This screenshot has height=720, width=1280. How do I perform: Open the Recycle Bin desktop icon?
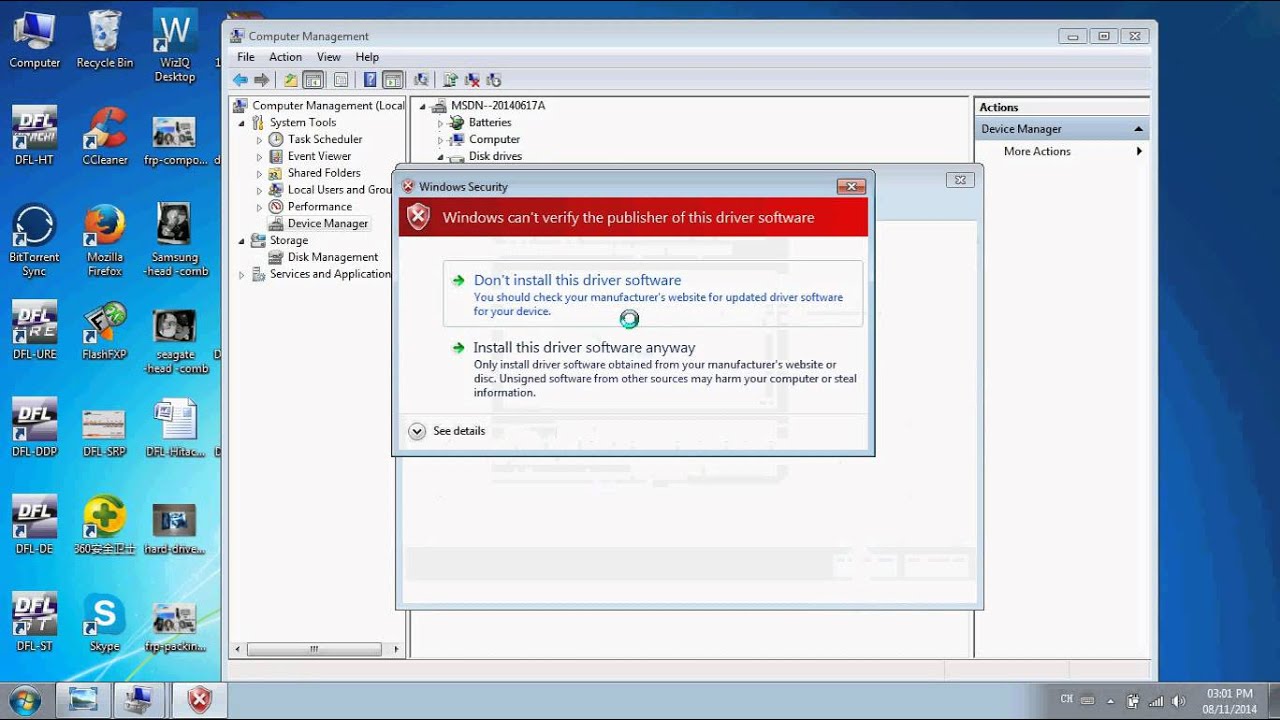(104, 40)
